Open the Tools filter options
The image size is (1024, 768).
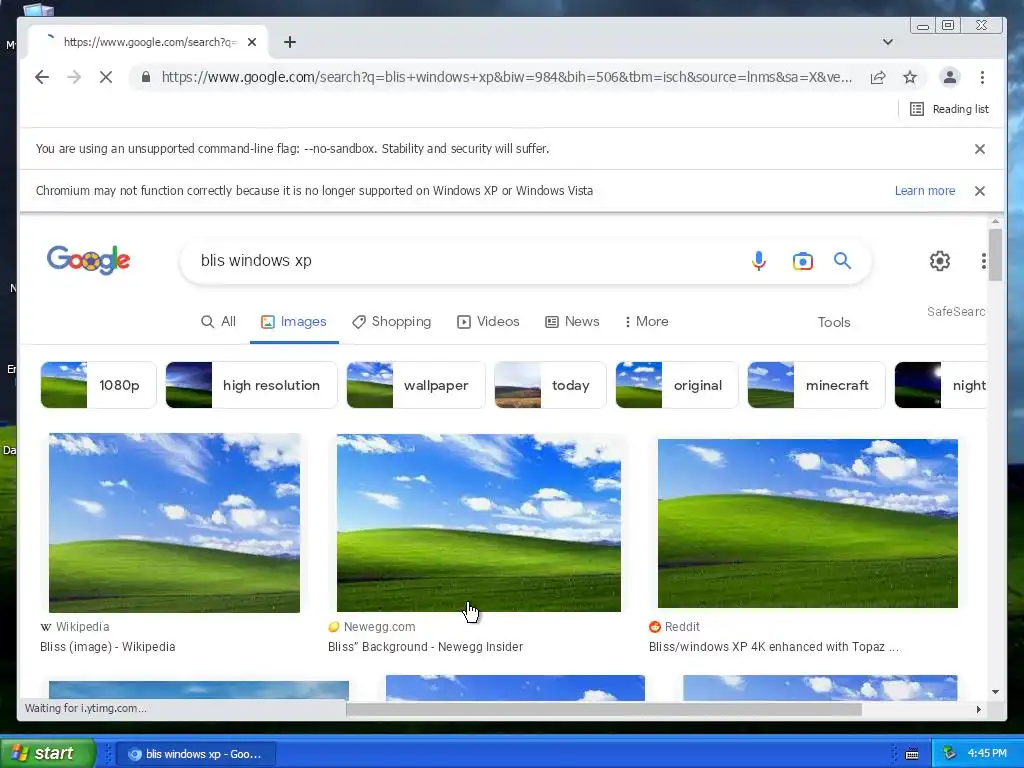834,322
